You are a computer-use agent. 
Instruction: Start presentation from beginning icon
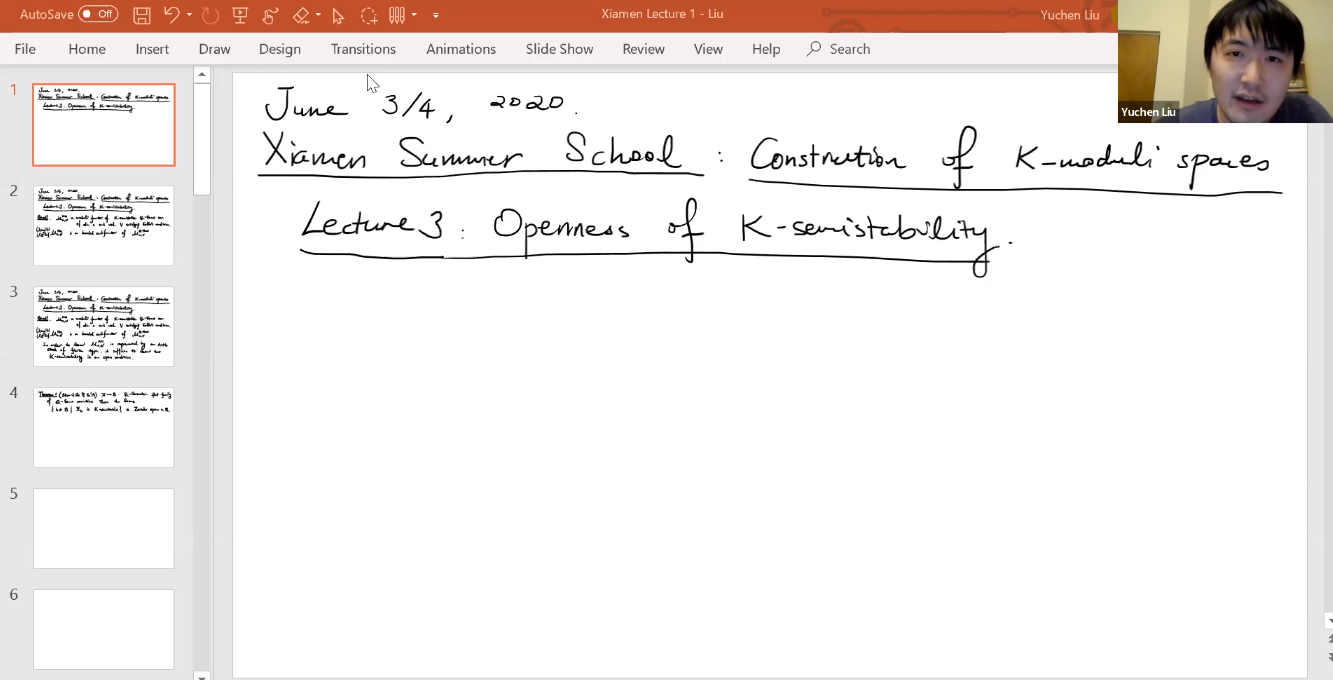[x=240, y=15]
